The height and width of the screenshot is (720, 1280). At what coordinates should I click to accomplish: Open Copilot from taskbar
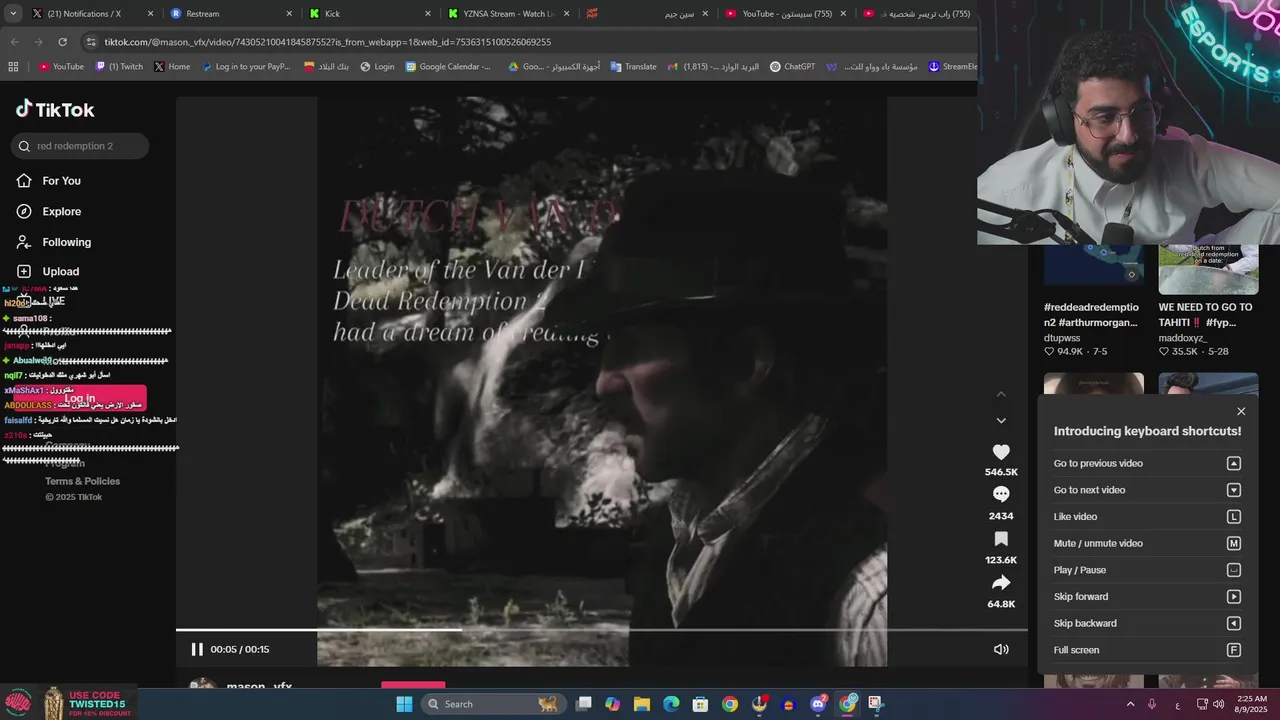(613, 704)
